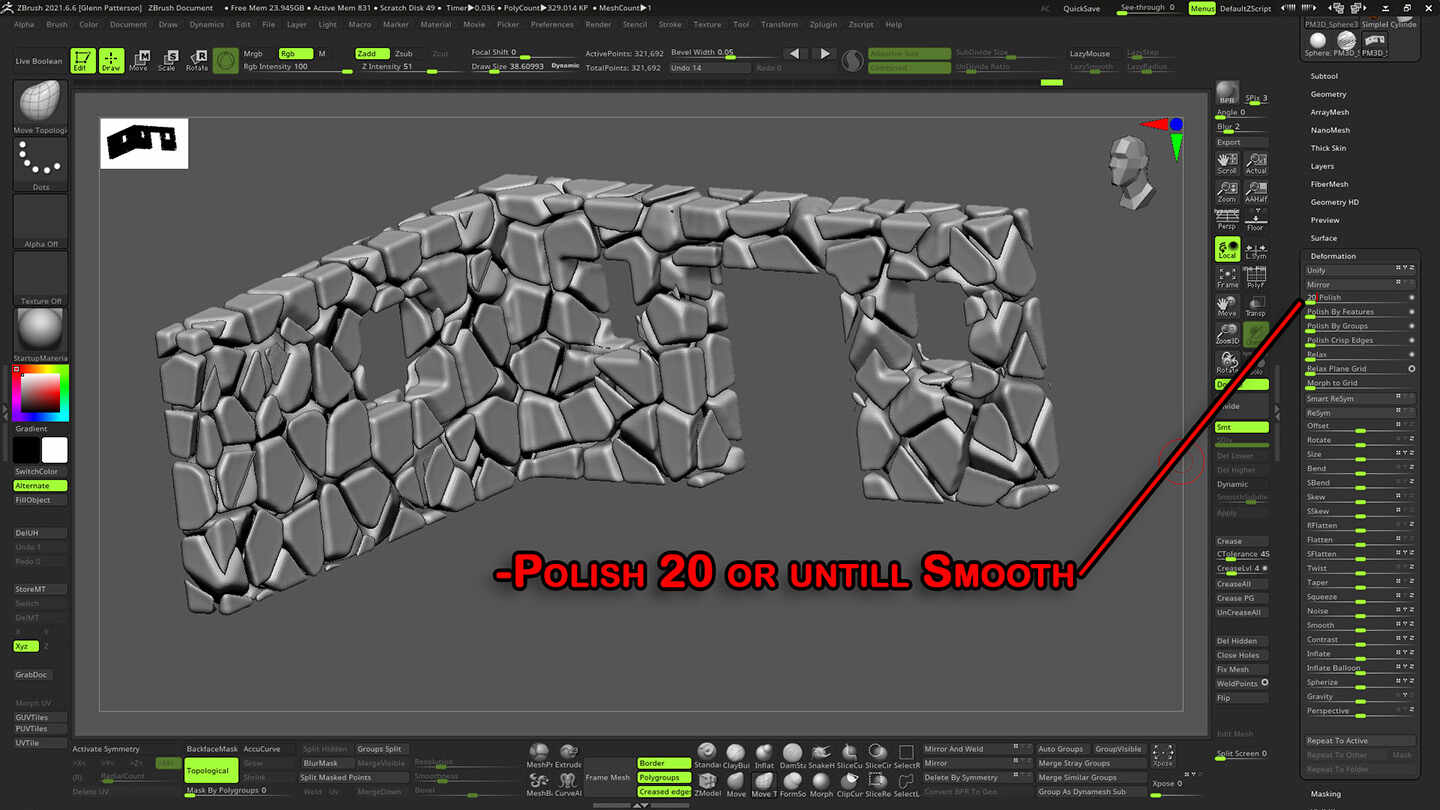Select the SnakeHook brush
The height and width of the screenshot is (810, 1440).
tap(820, 752)
